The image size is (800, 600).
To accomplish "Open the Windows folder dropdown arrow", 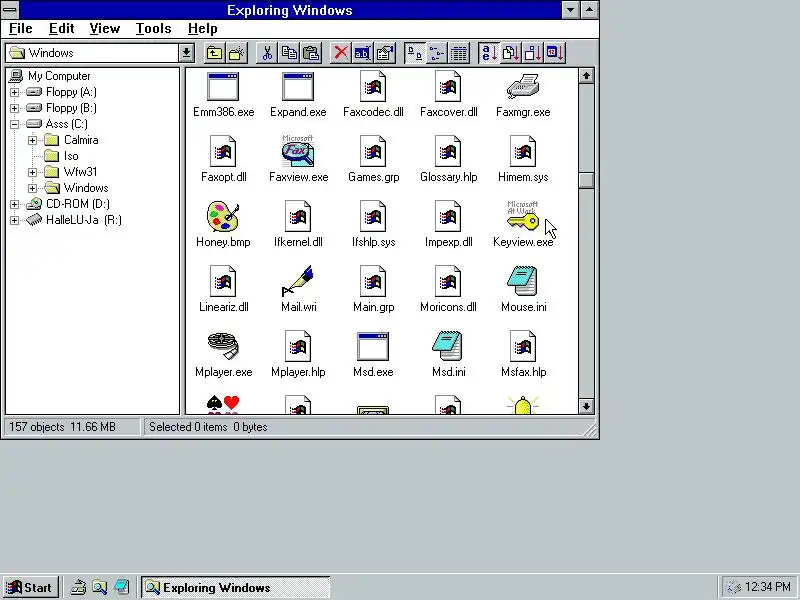I will coord(186,53).
